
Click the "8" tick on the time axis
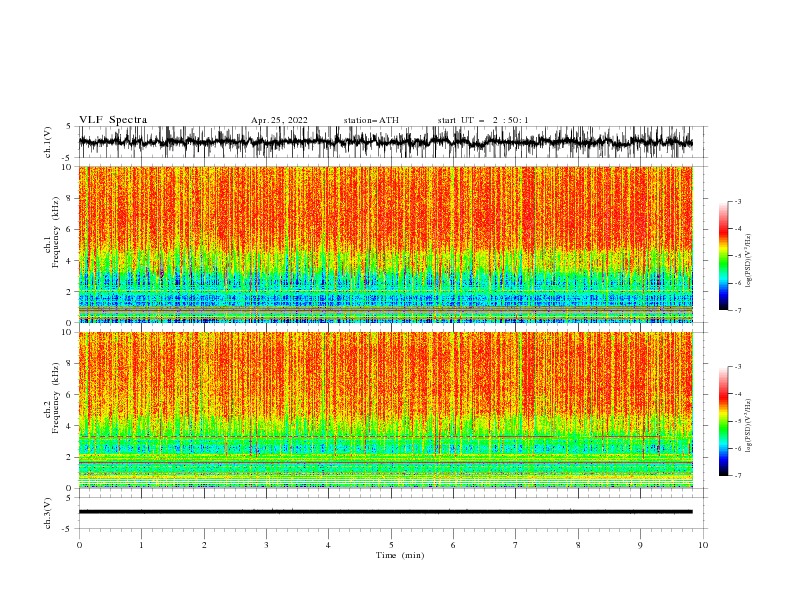click(x=578, y=545)
